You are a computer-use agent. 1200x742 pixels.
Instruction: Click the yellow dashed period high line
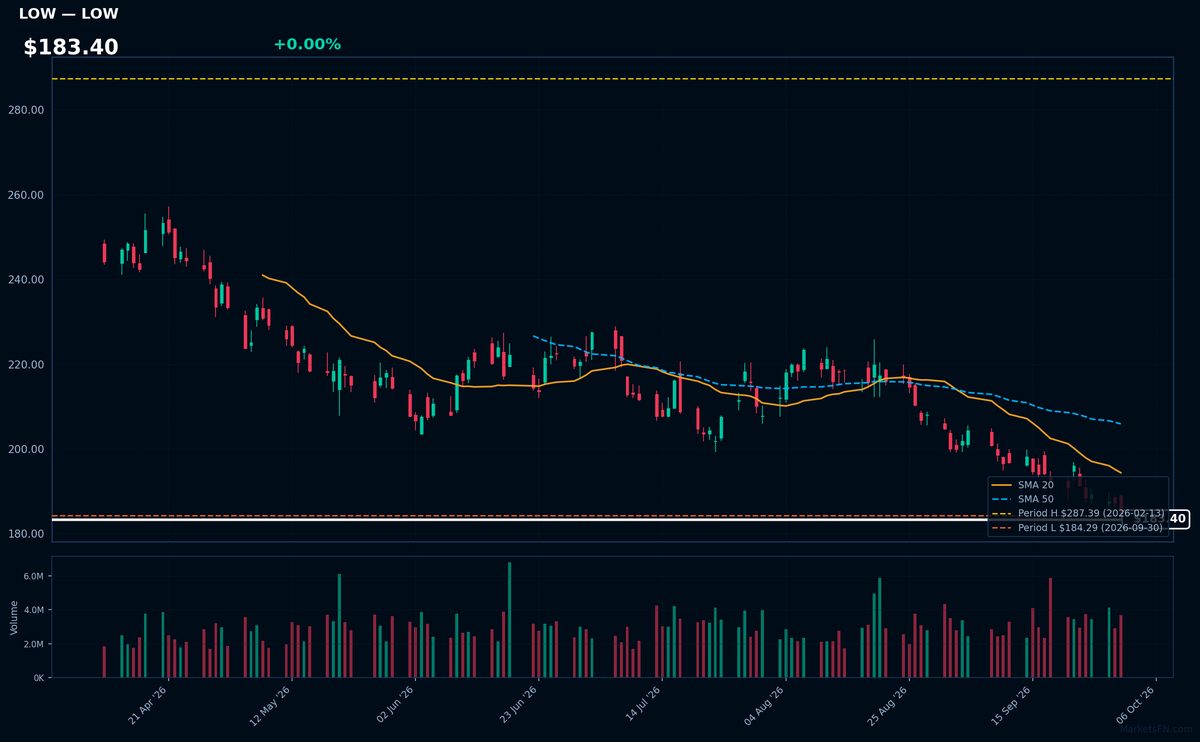pyautogui.click(x=612, y=79)
